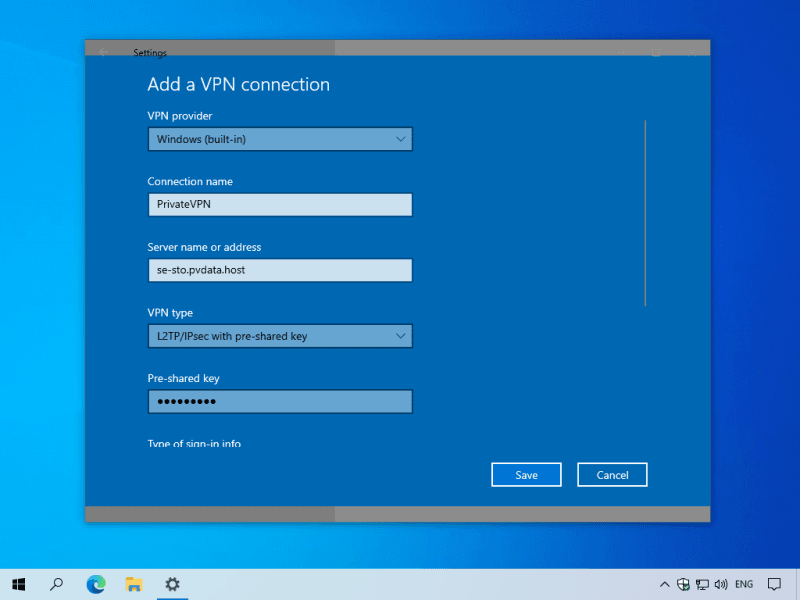Focus the Server name or address field
800x600 pixels.
point(280,270)
